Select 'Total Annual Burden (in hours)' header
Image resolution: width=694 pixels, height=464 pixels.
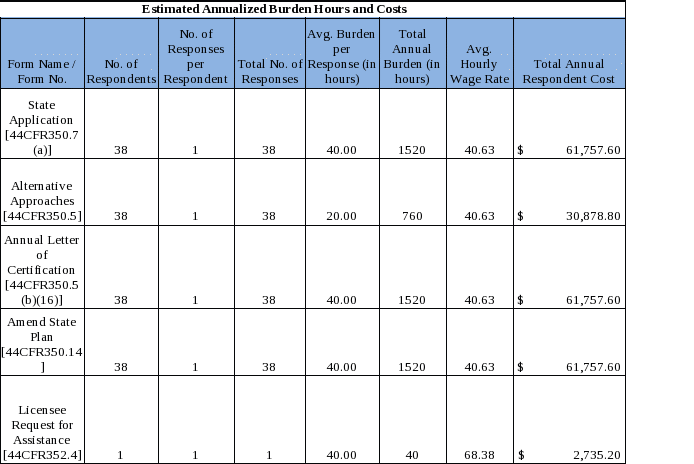[413, 54]
